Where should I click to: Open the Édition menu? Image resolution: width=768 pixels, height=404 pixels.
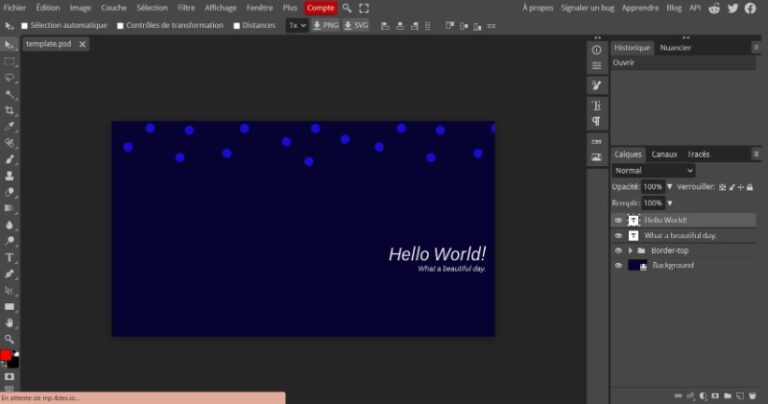pos(48,8)
